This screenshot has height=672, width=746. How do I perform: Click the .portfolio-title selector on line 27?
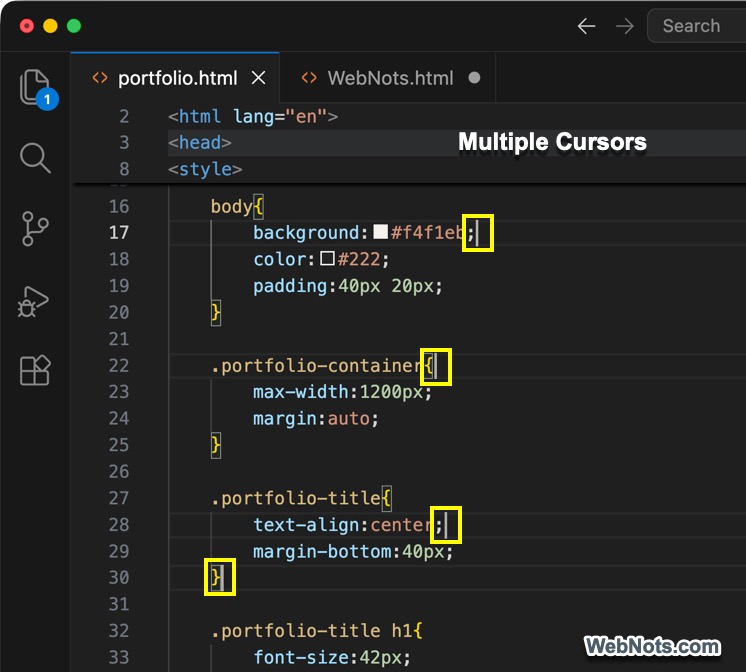click(x=295, y=498)
